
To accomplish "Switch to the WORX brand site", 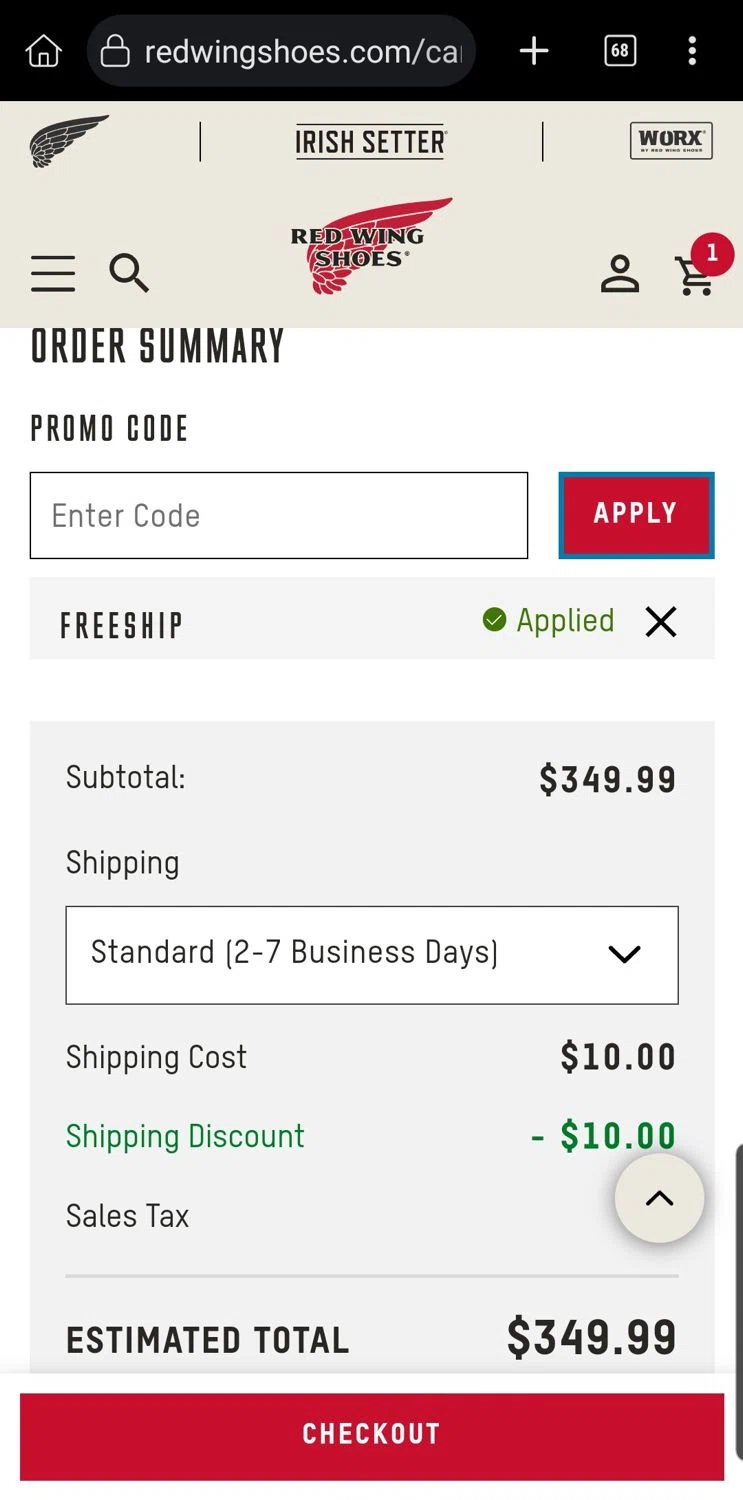I will tap(671, 141).
